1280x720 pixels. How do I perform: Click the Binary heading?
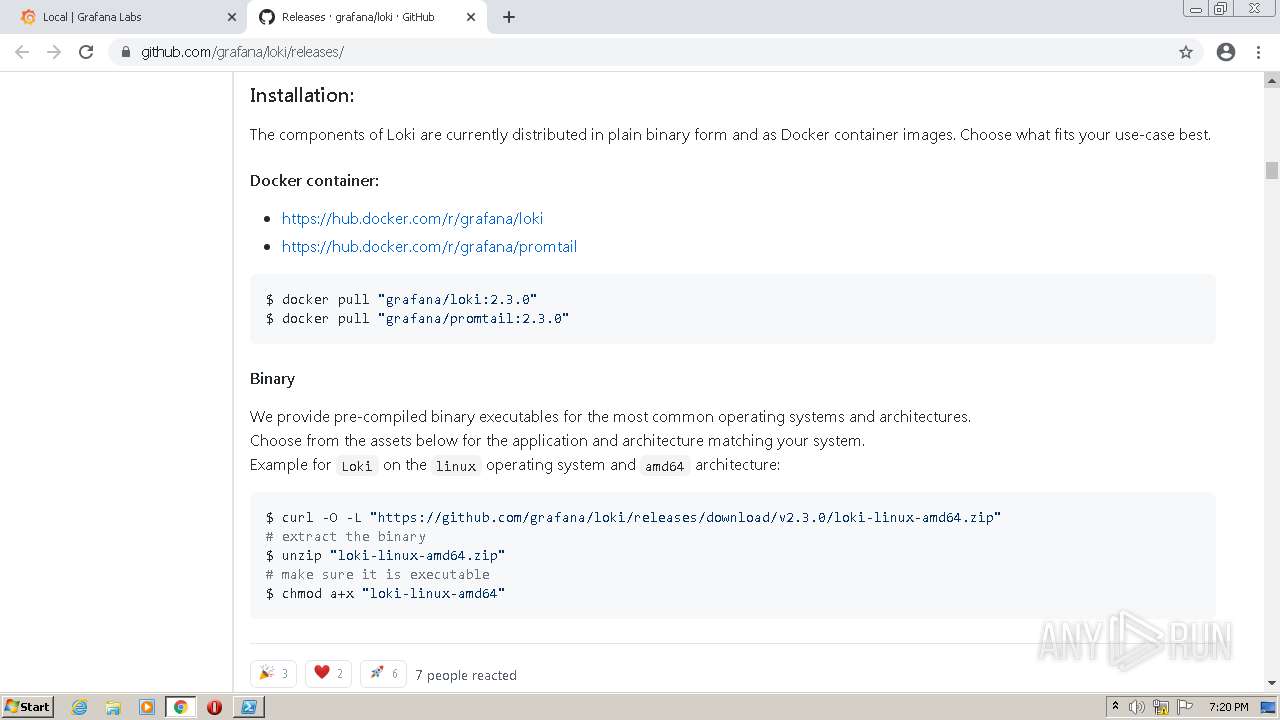click(272, 378)
